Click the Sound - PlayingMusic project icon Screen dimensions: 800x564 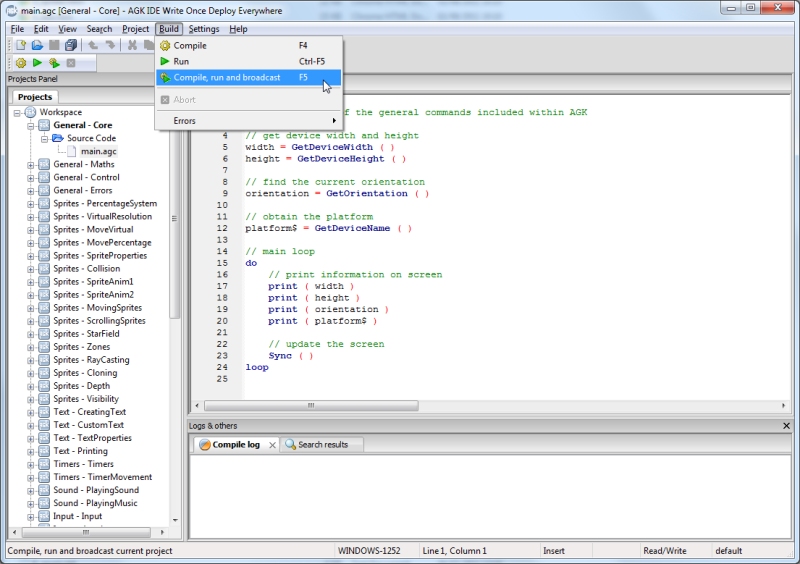coord(44,503)
